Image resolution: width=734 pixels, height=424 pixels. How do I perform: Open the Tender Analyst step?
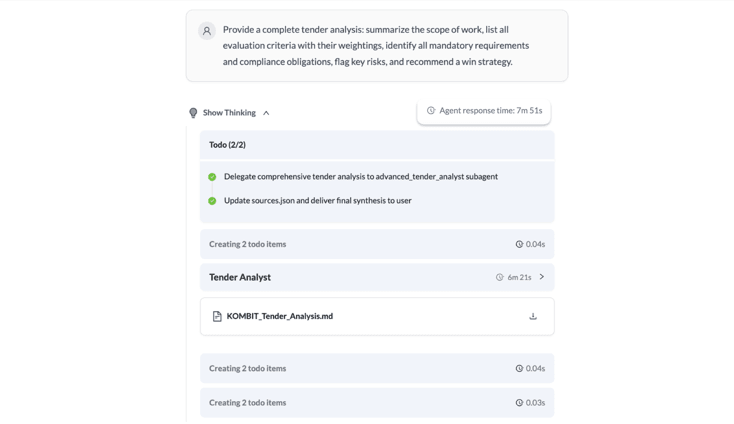(x=377, y=277)
